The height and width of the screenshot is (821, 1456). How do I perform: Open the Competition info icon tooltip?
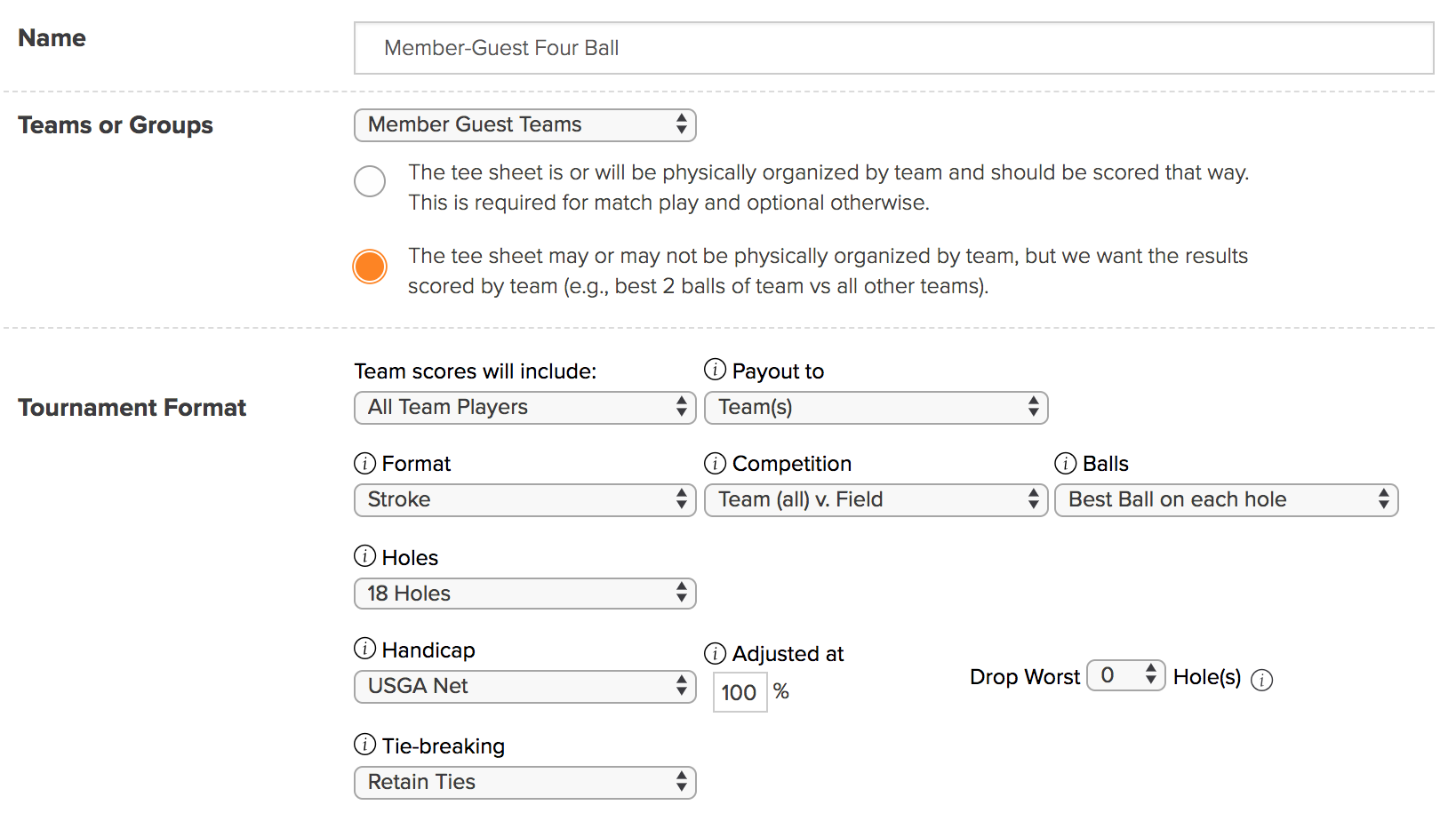point(715,463)
